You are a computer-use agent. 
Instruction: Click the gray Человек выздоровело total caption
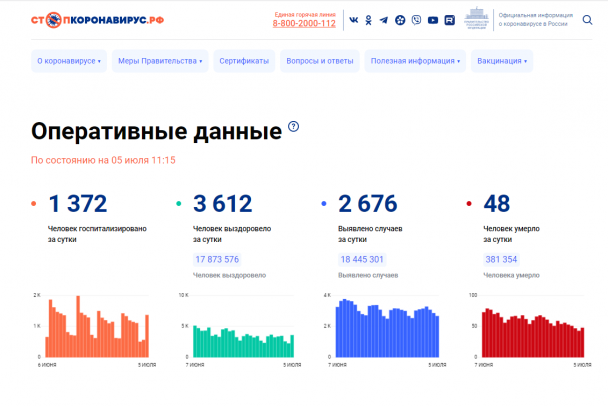(x=230, y=275)
